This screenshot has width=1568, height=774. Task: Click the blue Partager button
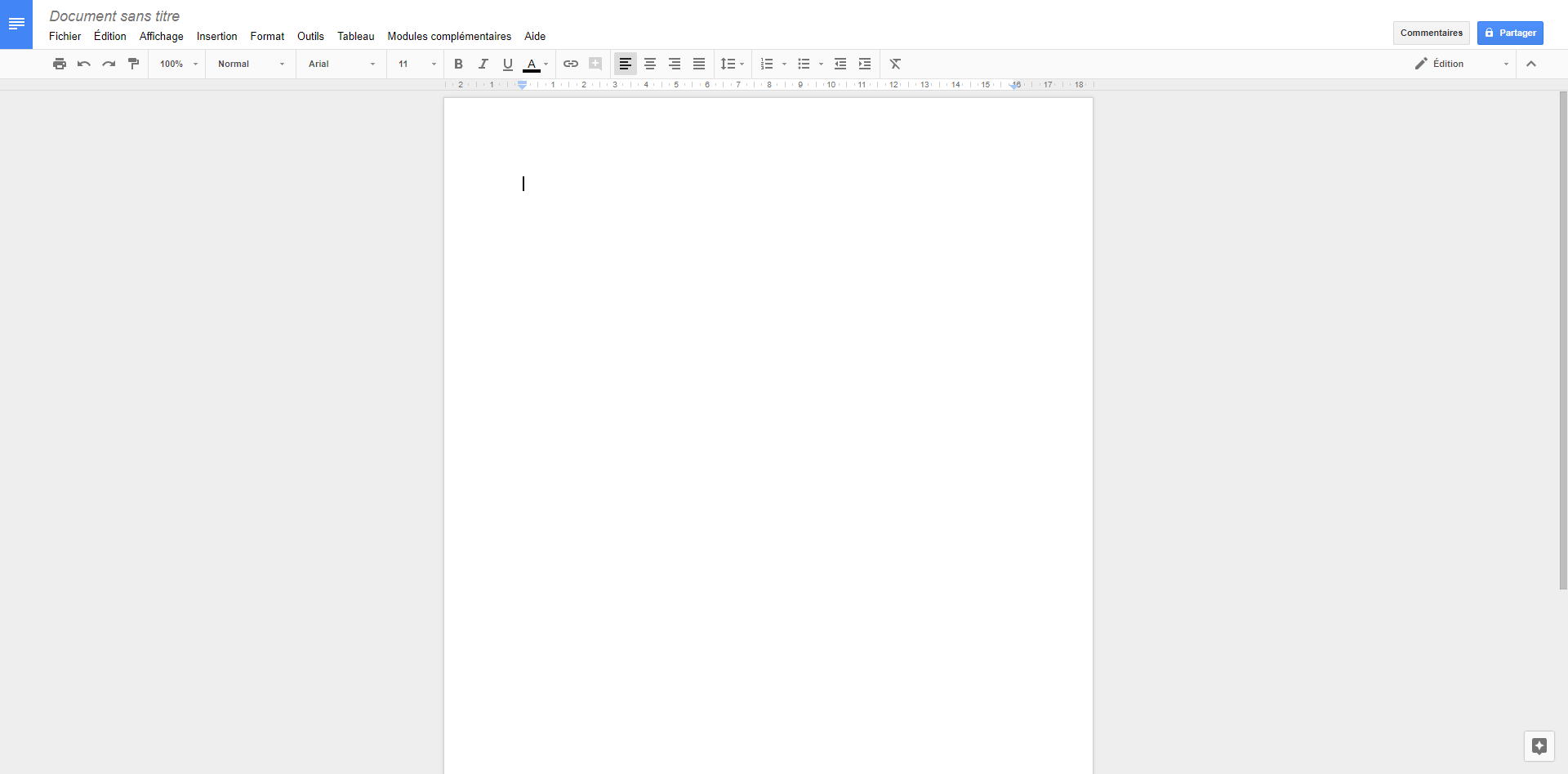tap(1510, 33)
